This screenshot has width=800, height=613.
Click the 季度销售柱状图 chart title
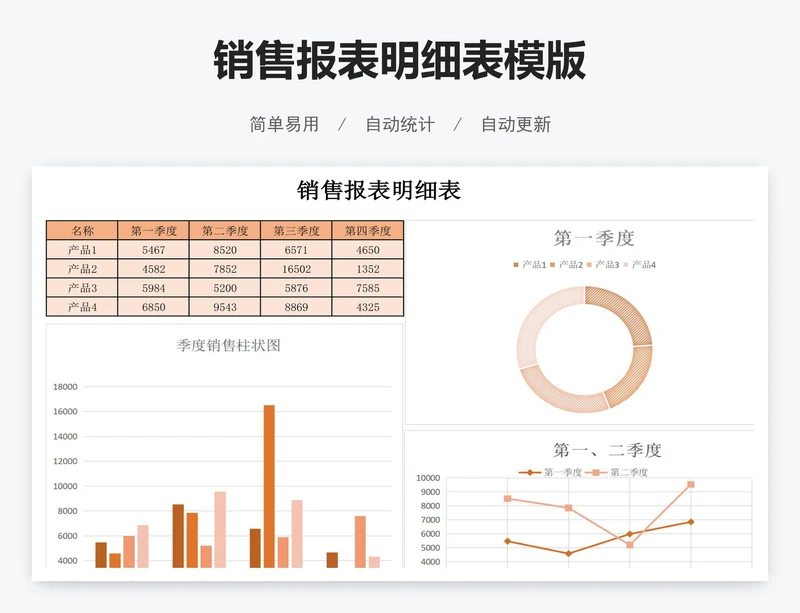click(229, 346)
